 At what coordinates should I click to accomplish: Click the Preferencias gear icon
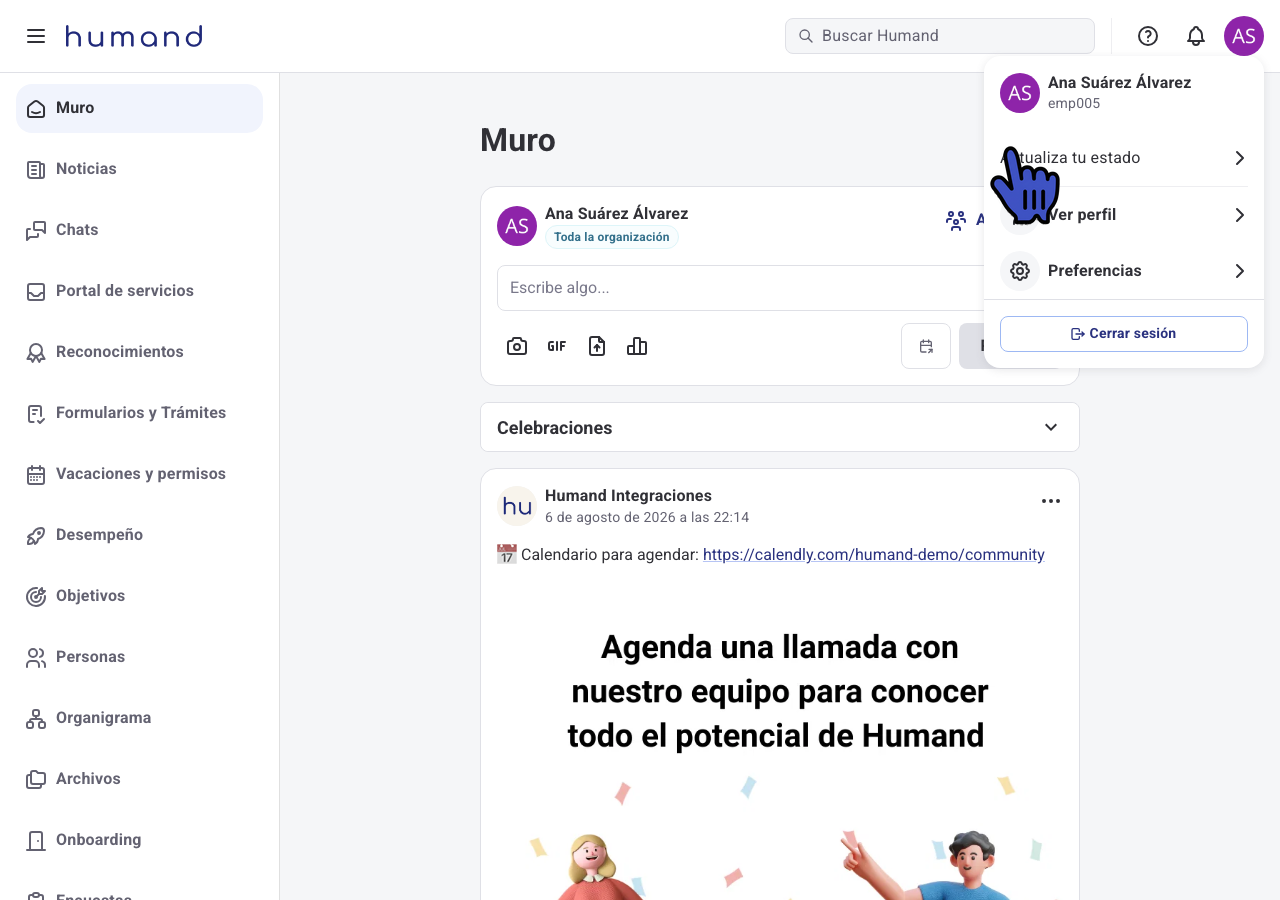[x=1020, y=271]
